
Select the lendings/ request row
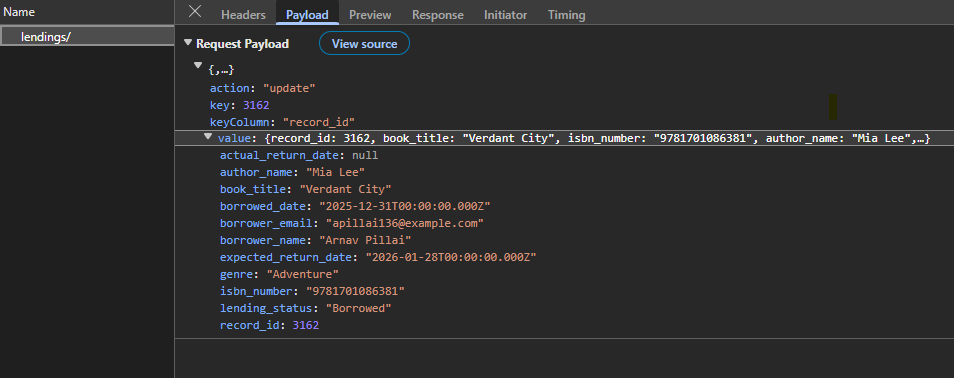(x=87, y=37)
